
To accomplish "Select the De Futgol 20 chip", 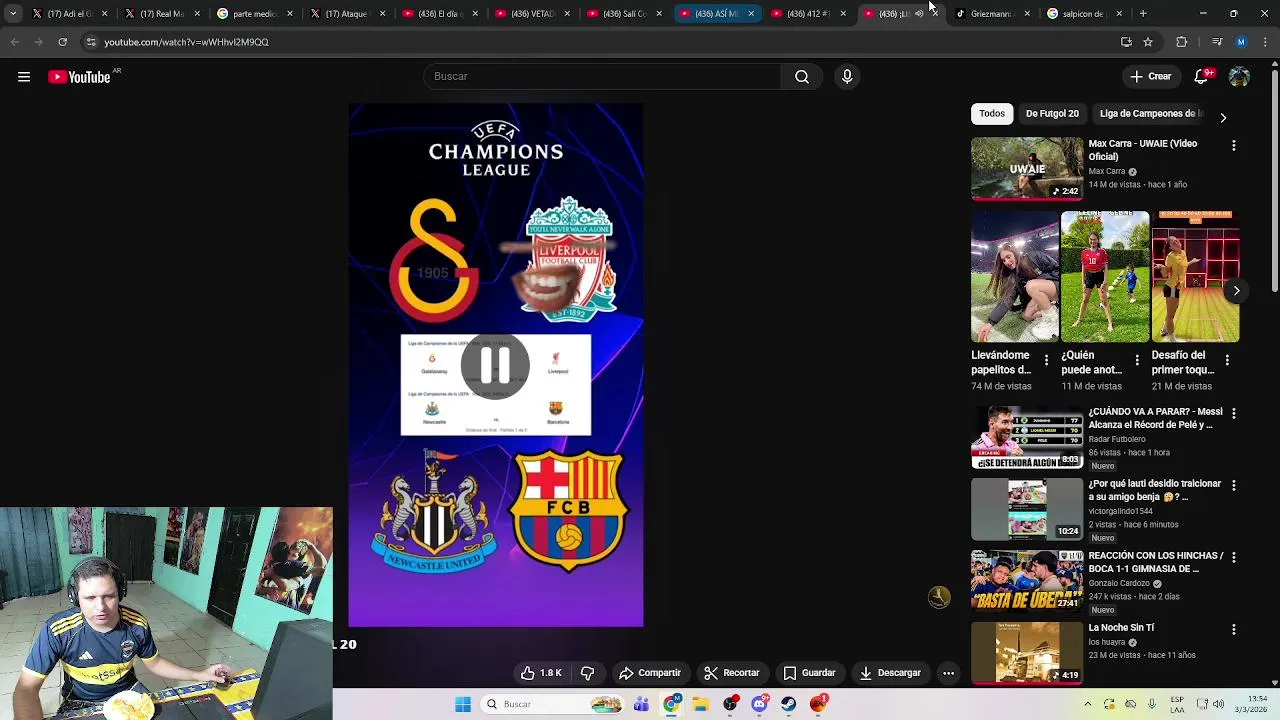I will (1052, 113).
